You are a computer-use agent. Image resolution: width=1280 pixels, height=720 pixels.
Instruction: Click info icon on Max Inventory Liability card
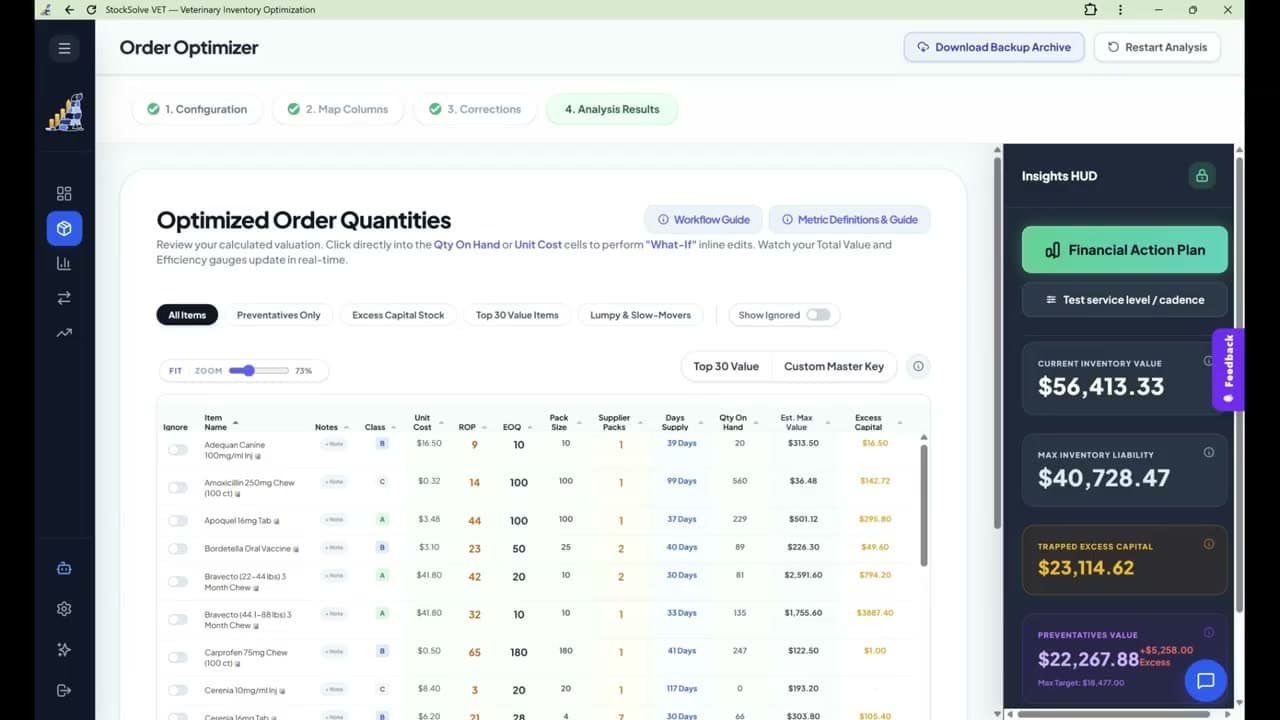[1208, 452]
